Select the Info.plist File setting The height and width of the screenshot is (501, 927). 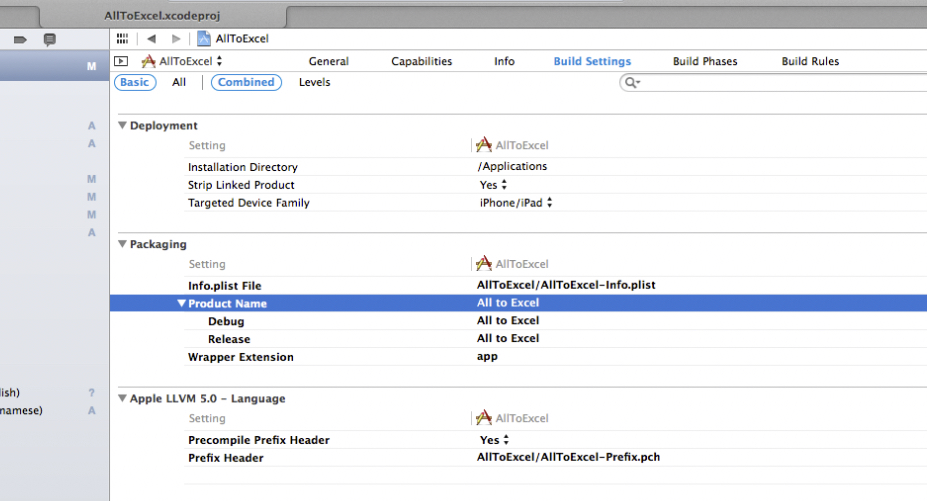tap(225, 286)
